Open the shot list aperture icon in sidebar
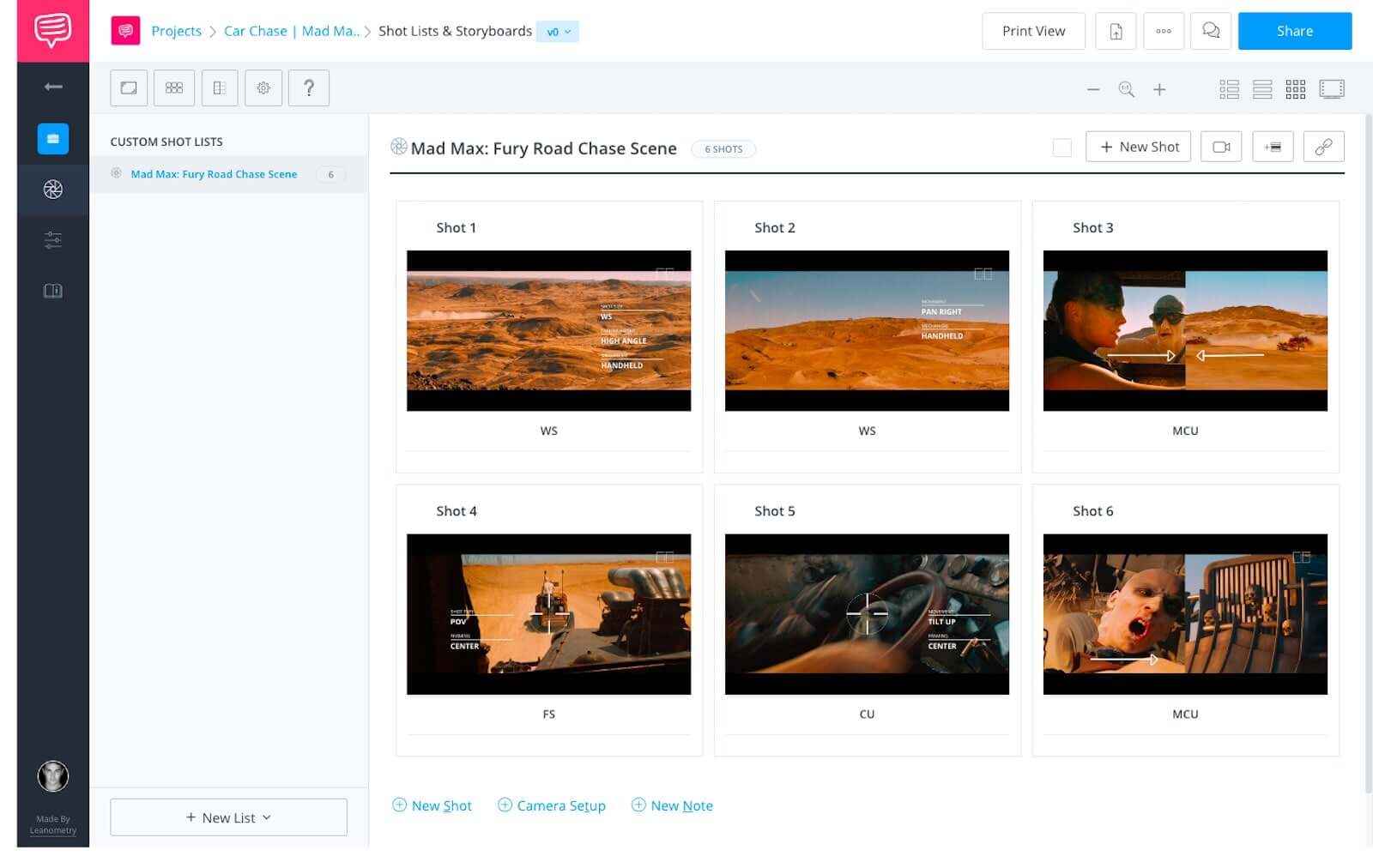 [52, 189]
